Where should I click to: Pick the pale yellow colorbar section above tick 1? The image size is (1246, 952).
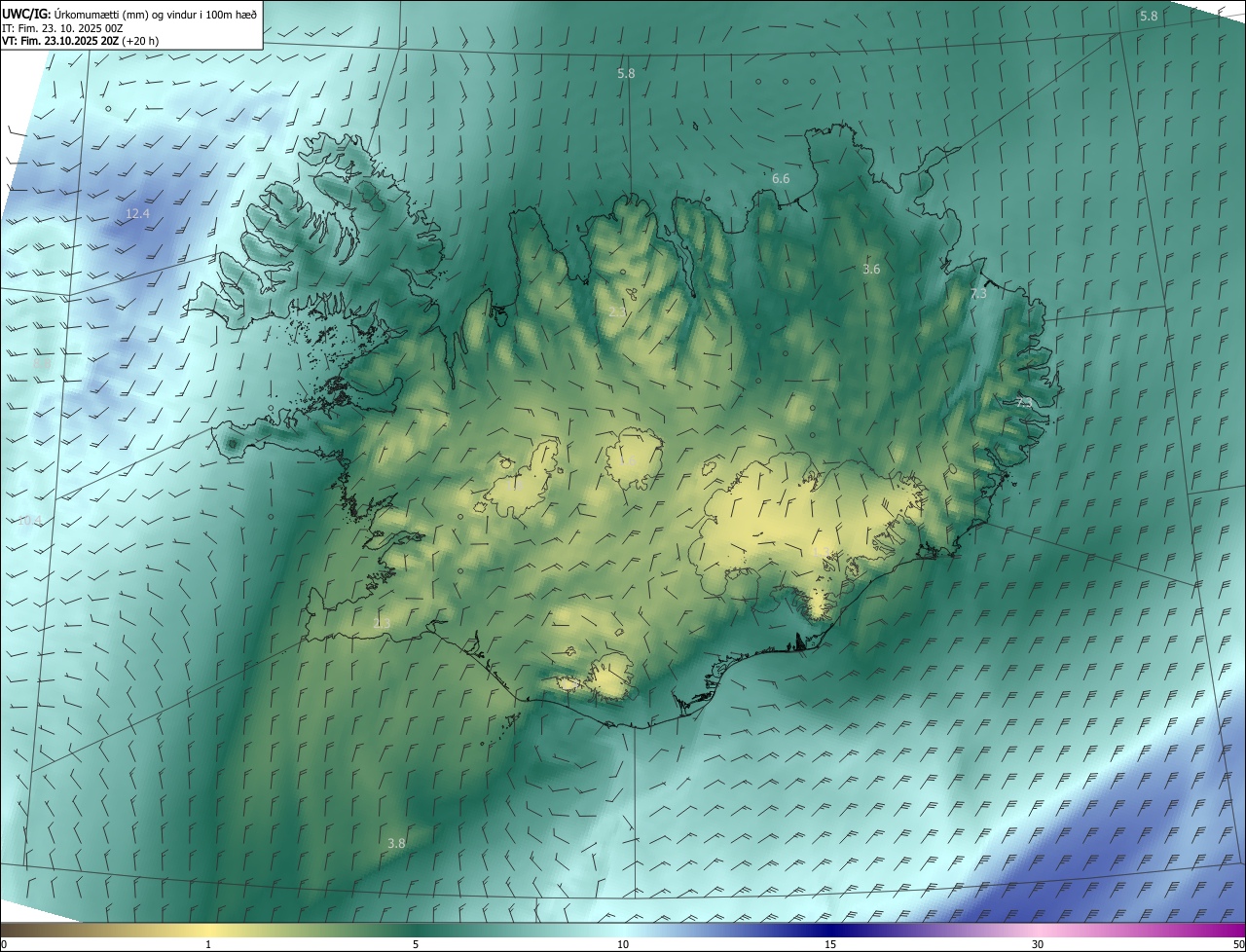pos(208,930)
